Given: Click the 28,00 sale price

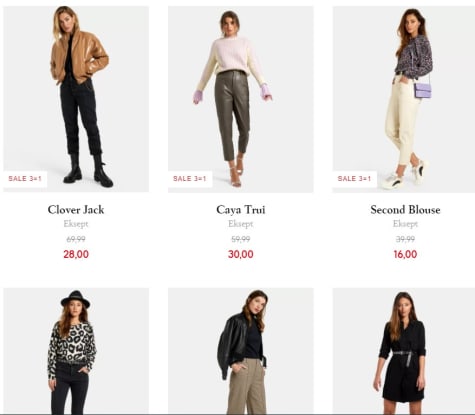Looking at the screenshot, I should (x=76, y=254).
